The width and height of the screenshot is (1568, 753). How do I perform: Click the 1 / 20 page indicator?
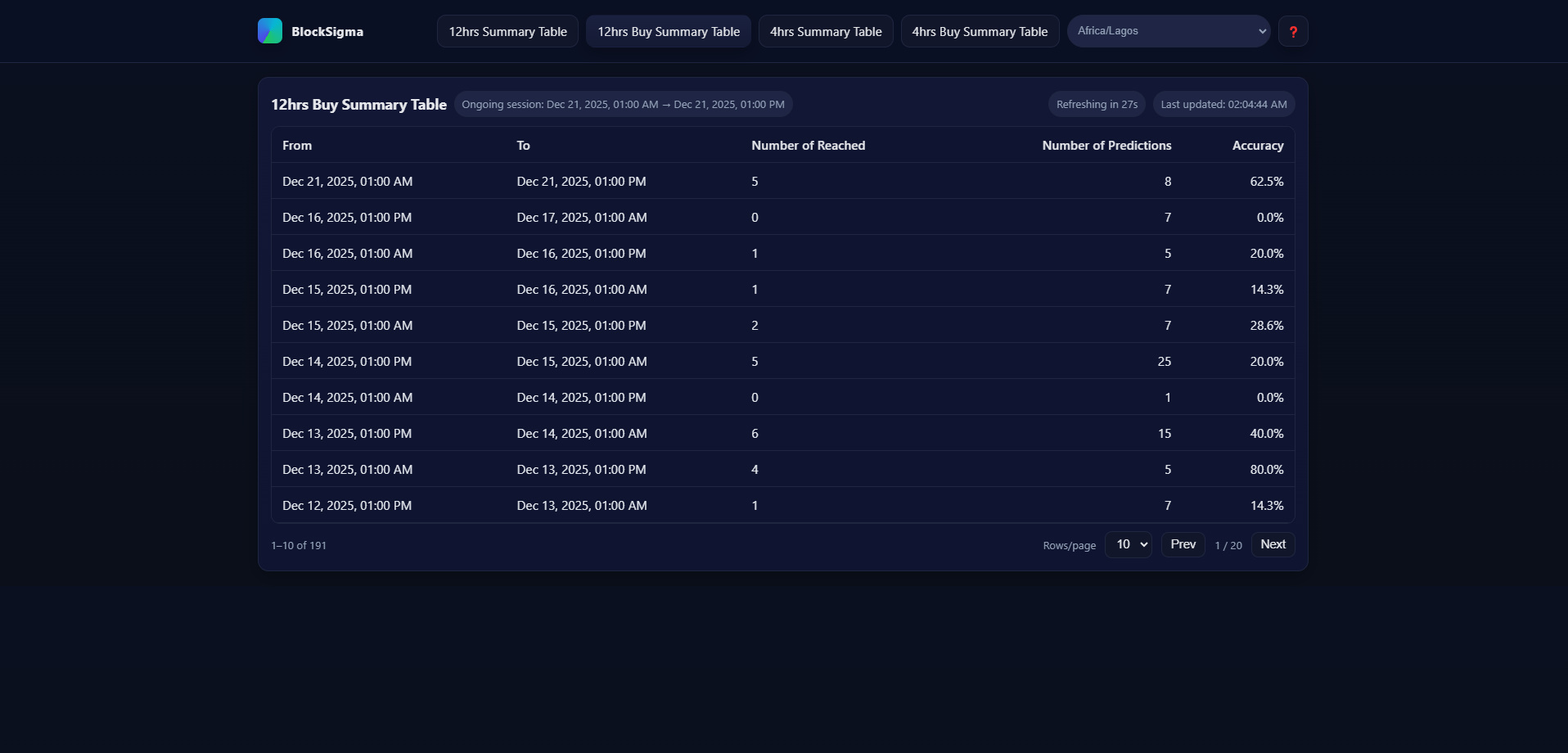point(1228,545)
